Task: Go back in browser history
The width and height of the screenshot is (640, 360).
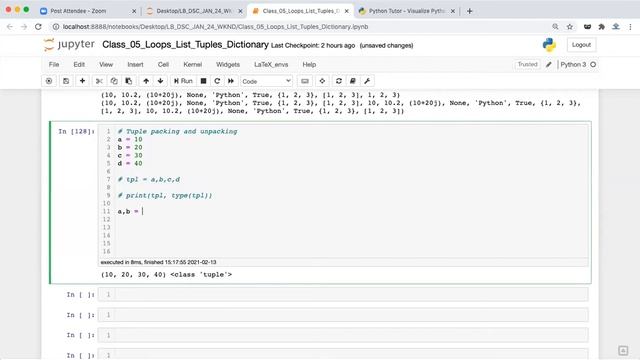Action: pyautogui.click(x=10, y=27)
